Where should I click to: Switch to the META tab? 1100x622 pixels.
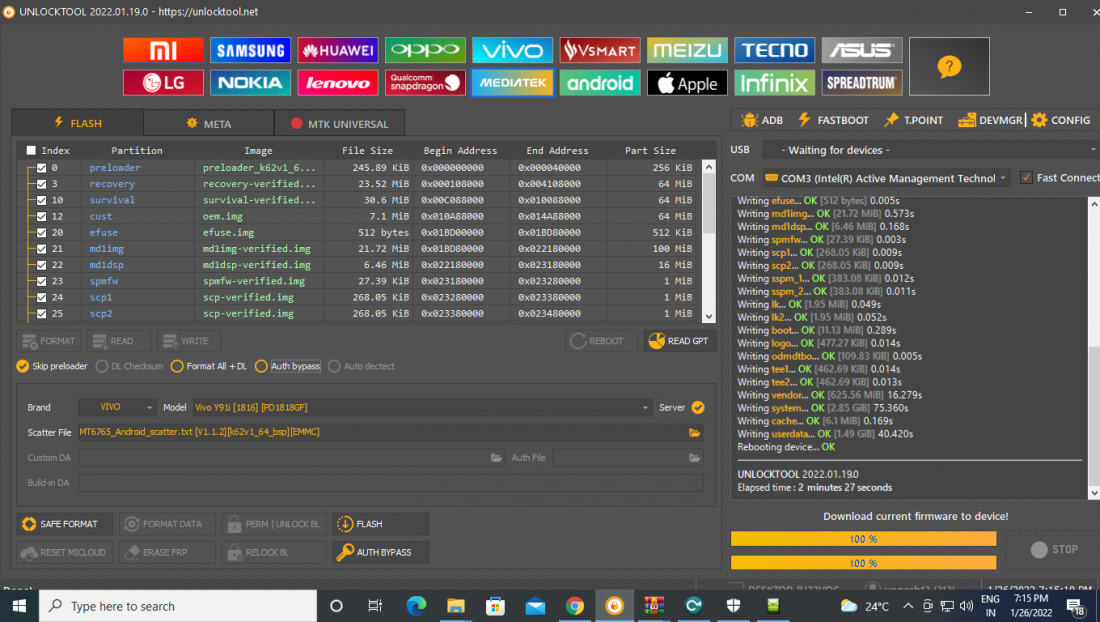click(208, 123)
